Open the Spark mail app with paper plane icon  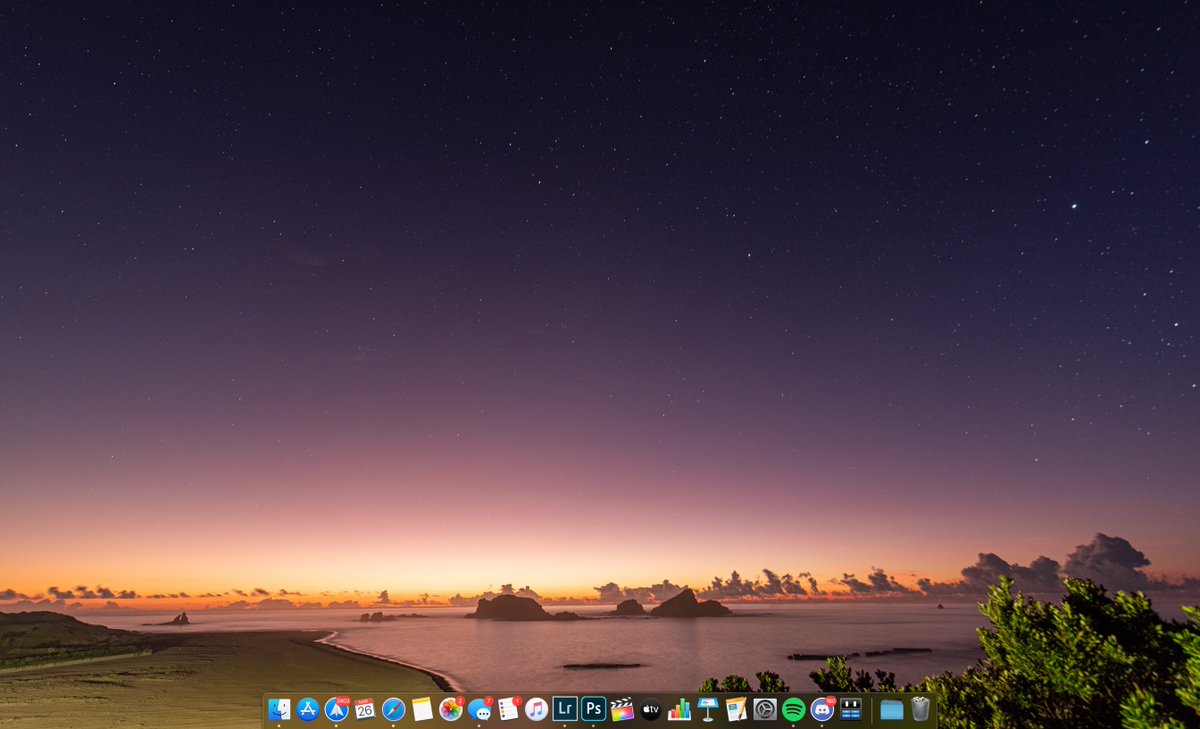pyautogui.click(x=336, y=709)
